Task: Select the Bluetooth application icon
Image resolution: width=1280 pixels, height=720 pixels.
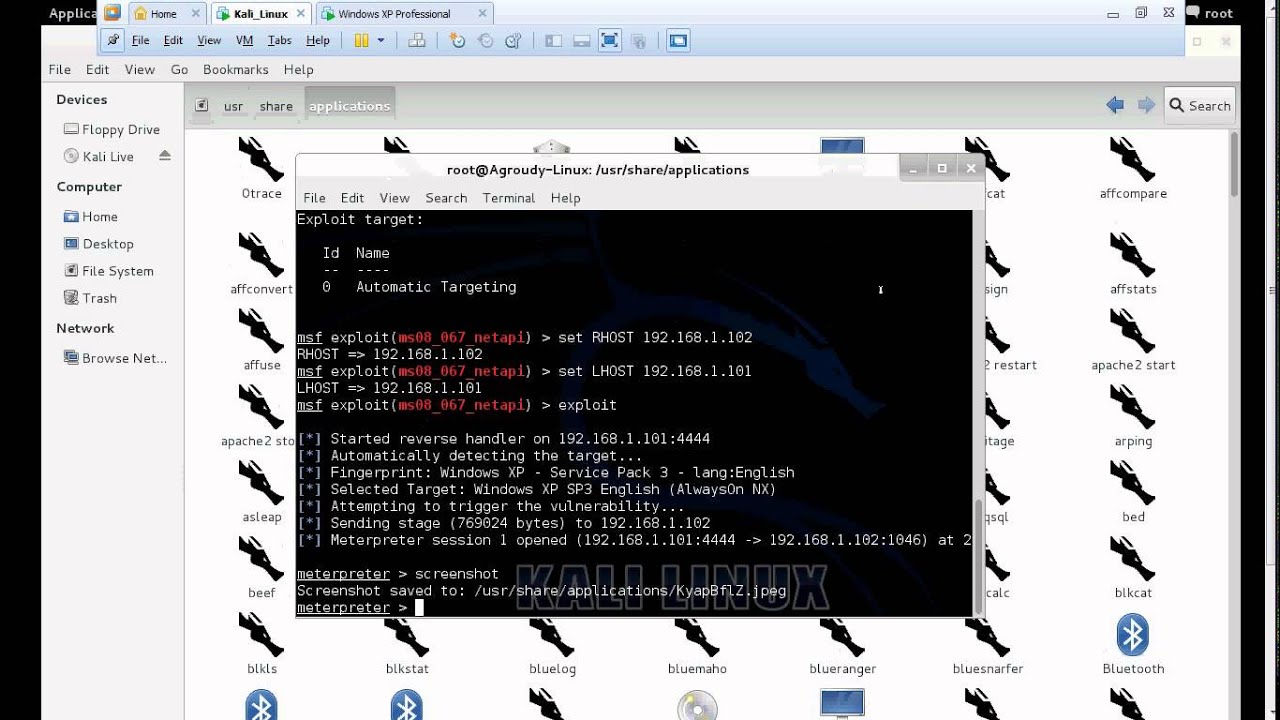Action: pyautogui.click(x=1133, y=636)
